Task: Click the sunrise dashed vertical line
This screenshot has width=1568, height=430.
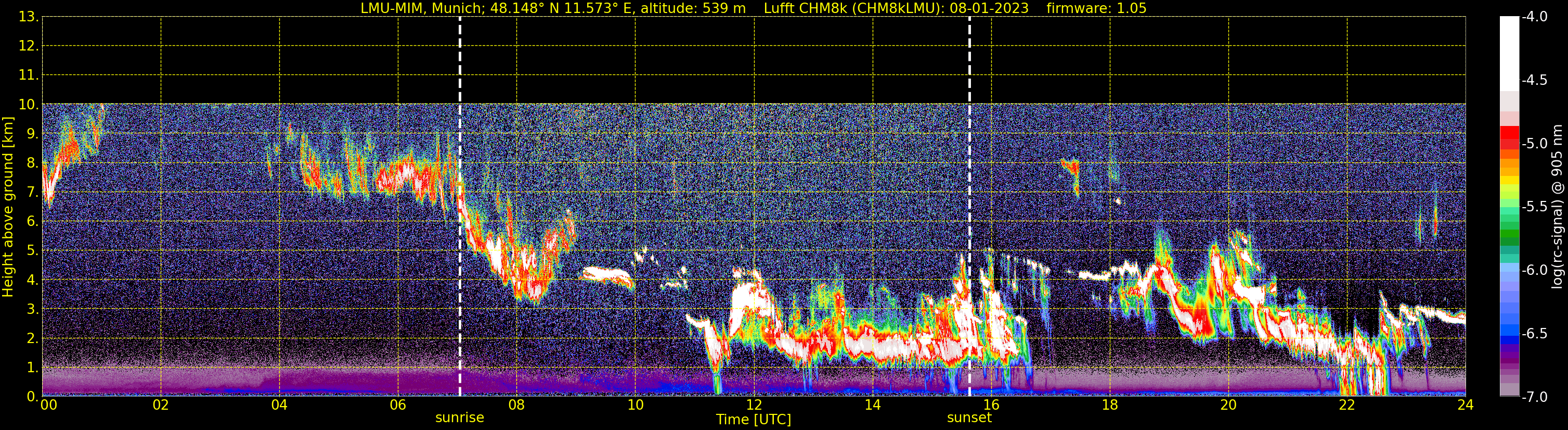Action: [460, 207]
